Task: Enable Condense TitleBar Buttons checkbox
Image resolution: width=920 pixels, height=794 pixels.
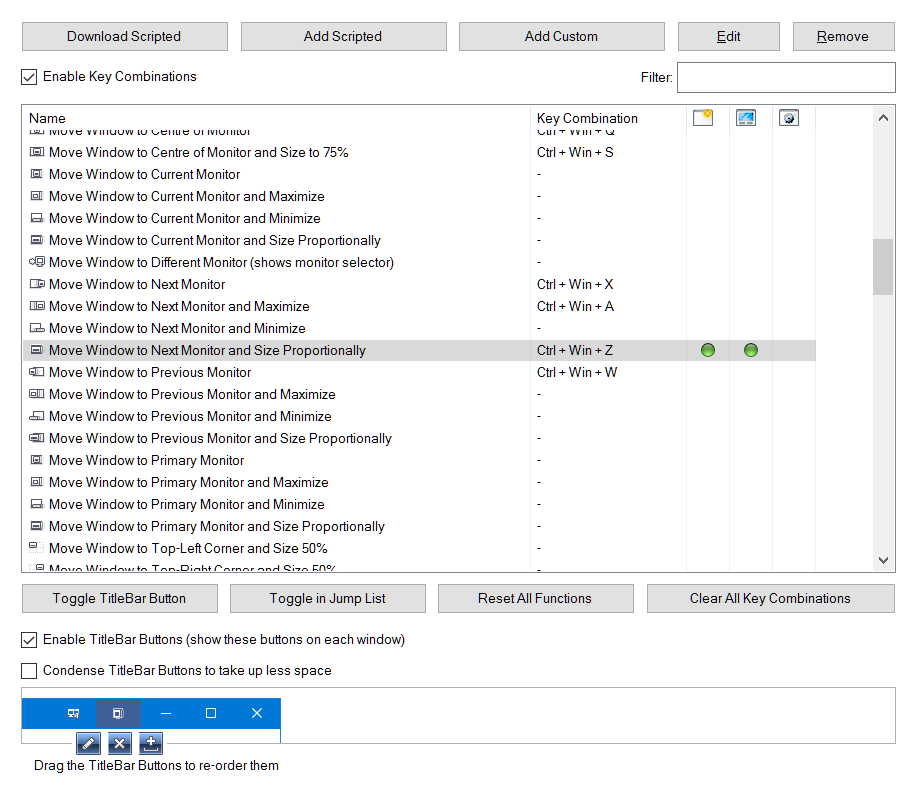Action: click(30, 671)
